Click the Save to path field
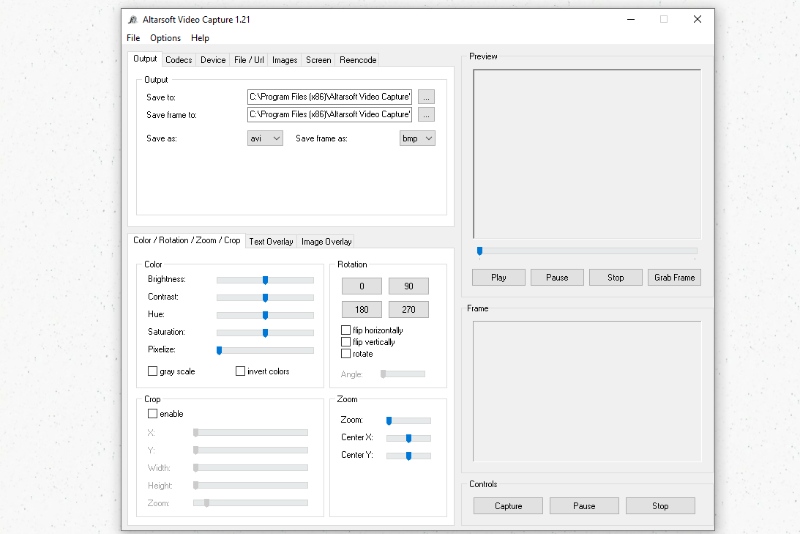The image size is (800, 534). click(x=330, y=96)
